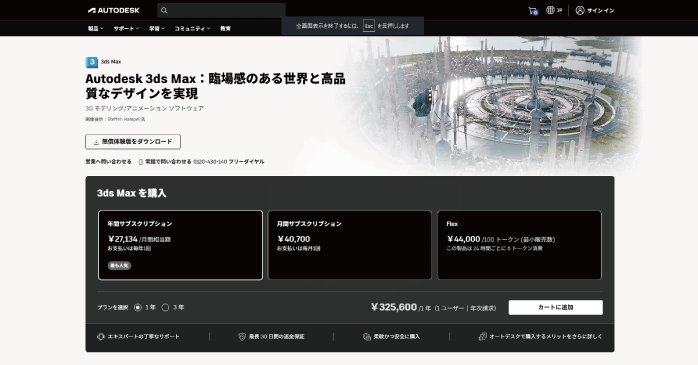Expand the 製品 menu
The height and width of the screenshot is (365, 698).
pyautogui.click(x=95, y=28)
